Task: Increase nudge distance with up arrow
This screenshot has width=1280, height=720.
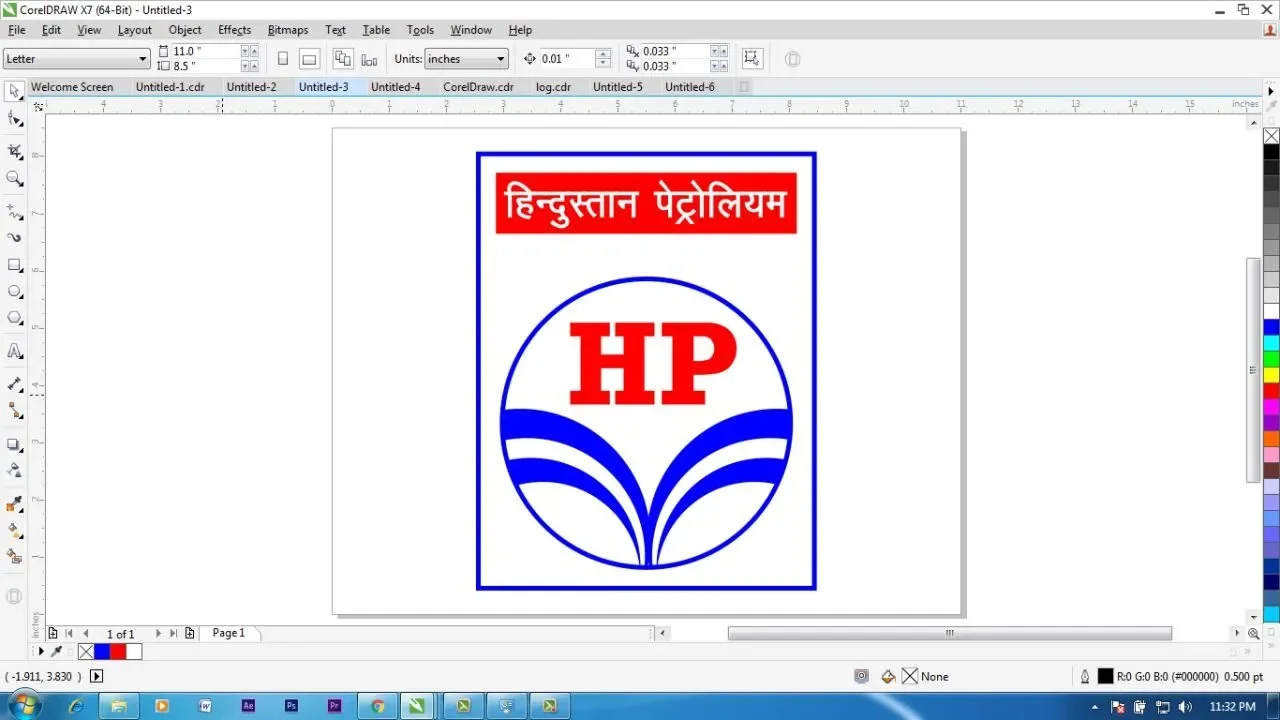Action: click(x=603, y=54)
